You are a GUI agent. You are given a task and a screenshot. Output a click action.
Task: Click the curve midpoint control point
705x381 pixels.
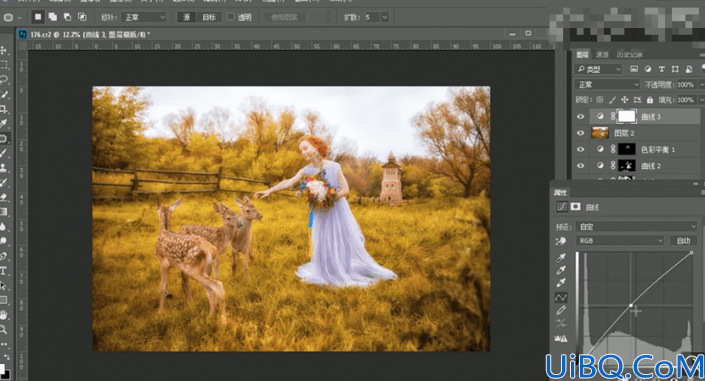coord(631,305)
